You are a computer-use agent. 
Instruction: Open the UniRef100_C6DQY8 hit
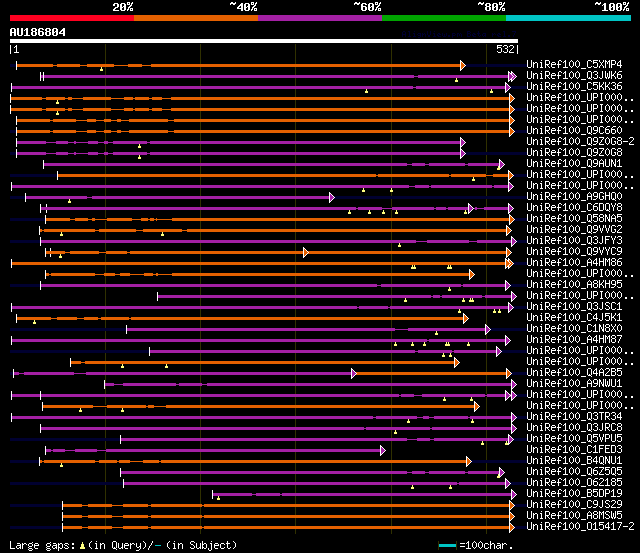click(x=574, y=208)
